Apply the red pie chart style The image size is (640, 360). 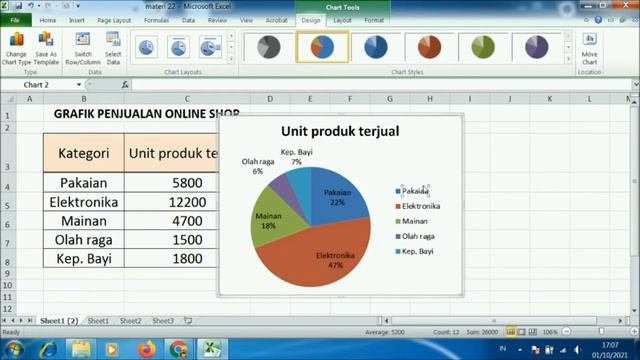click(429, 47)
